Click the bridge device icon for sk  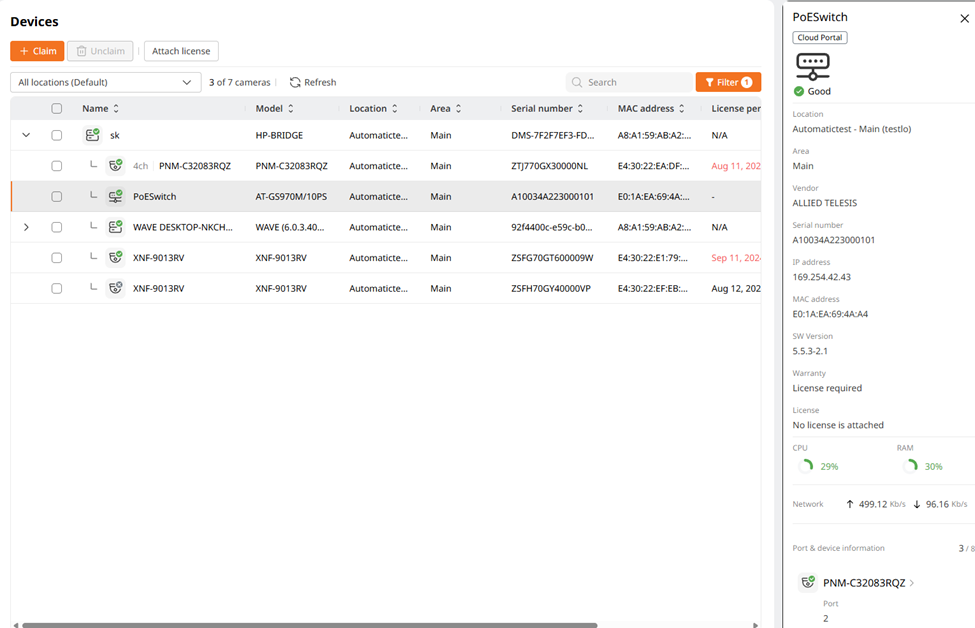point(92,135)
